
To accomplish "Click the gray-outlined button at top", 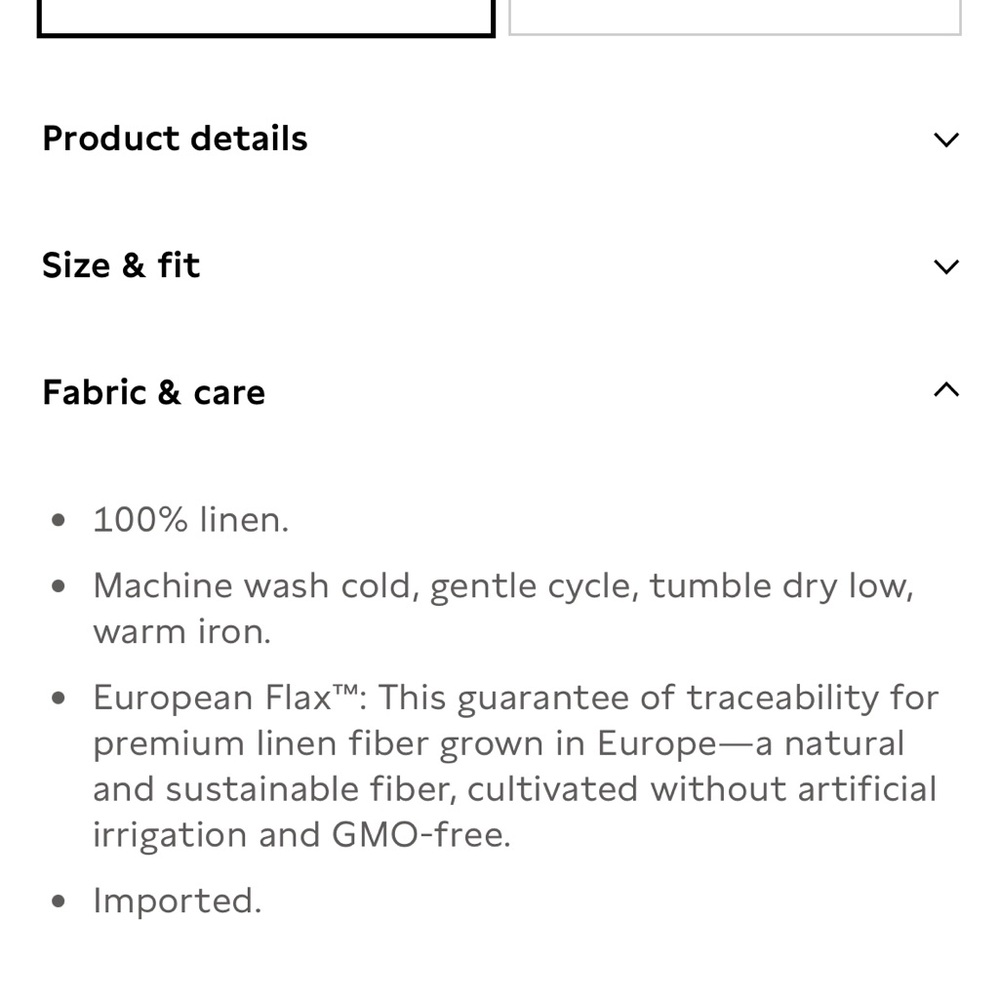I will 735,17.
